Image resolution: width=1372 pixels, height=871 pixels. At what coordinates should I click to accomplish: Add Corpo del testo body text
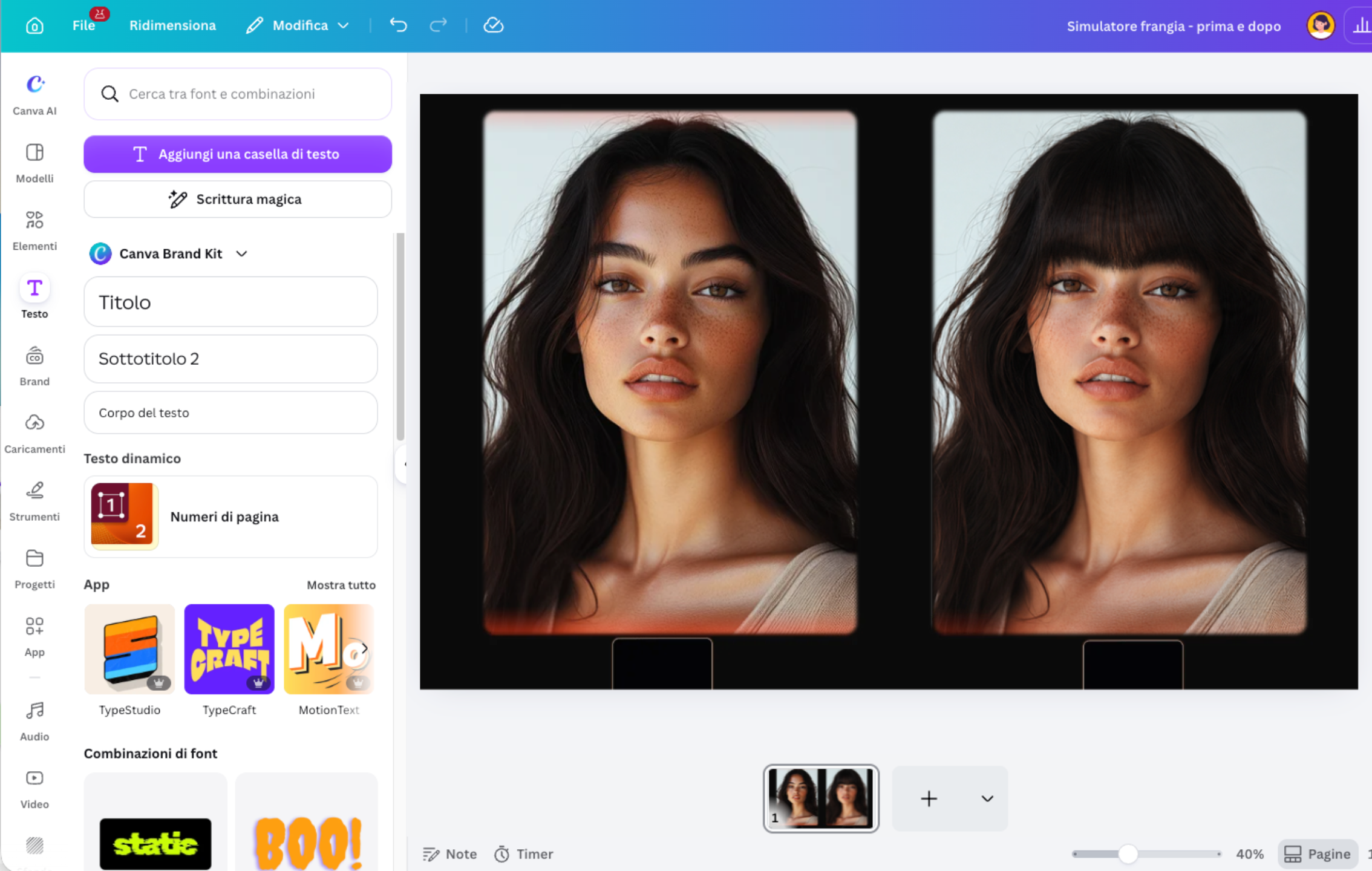[x=230, y=413]
